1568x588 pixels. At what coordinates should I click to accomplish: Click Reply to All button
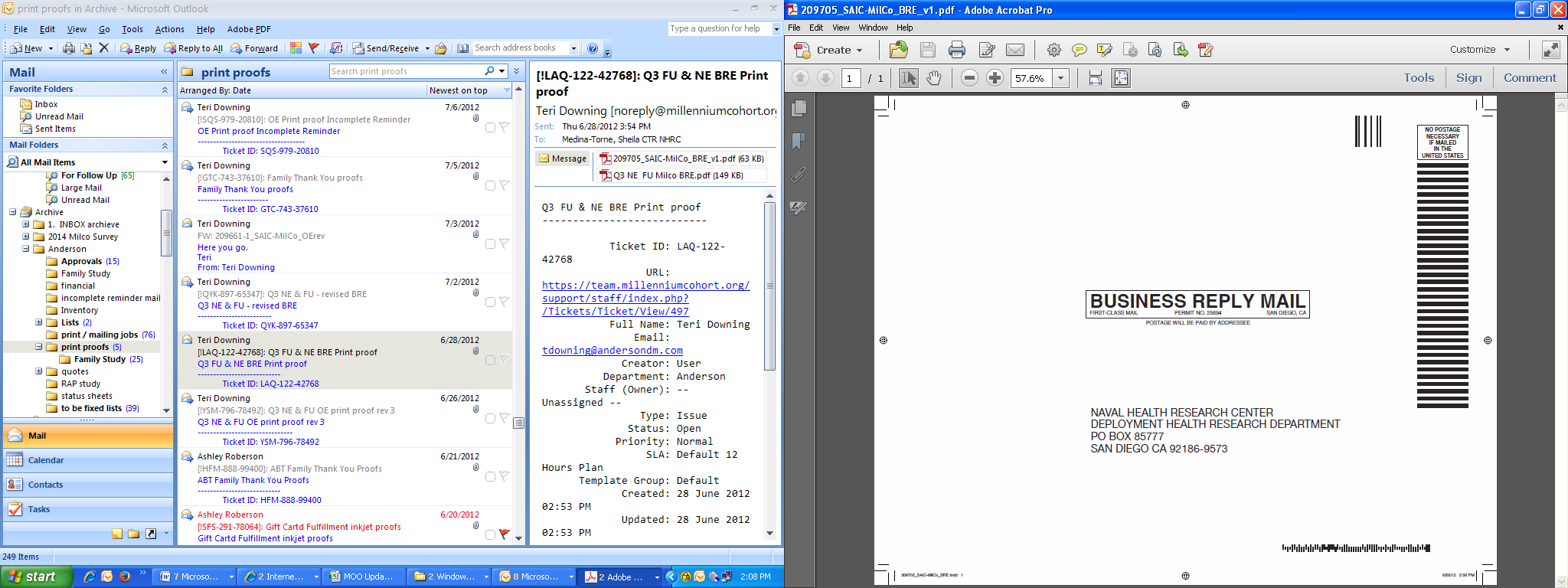click(194, 48)
